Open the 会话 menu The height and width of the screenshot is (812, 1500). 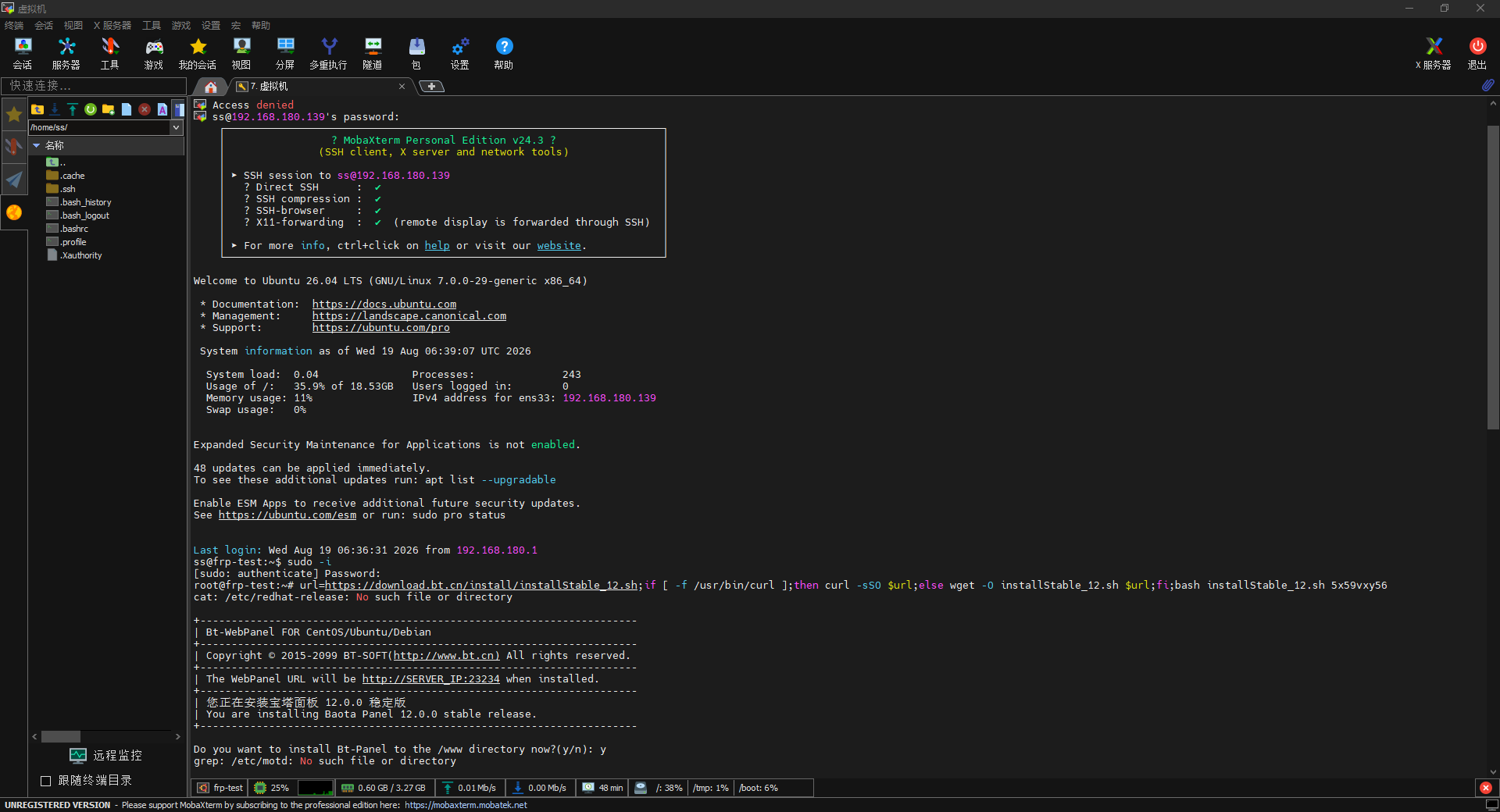(44, 25)
